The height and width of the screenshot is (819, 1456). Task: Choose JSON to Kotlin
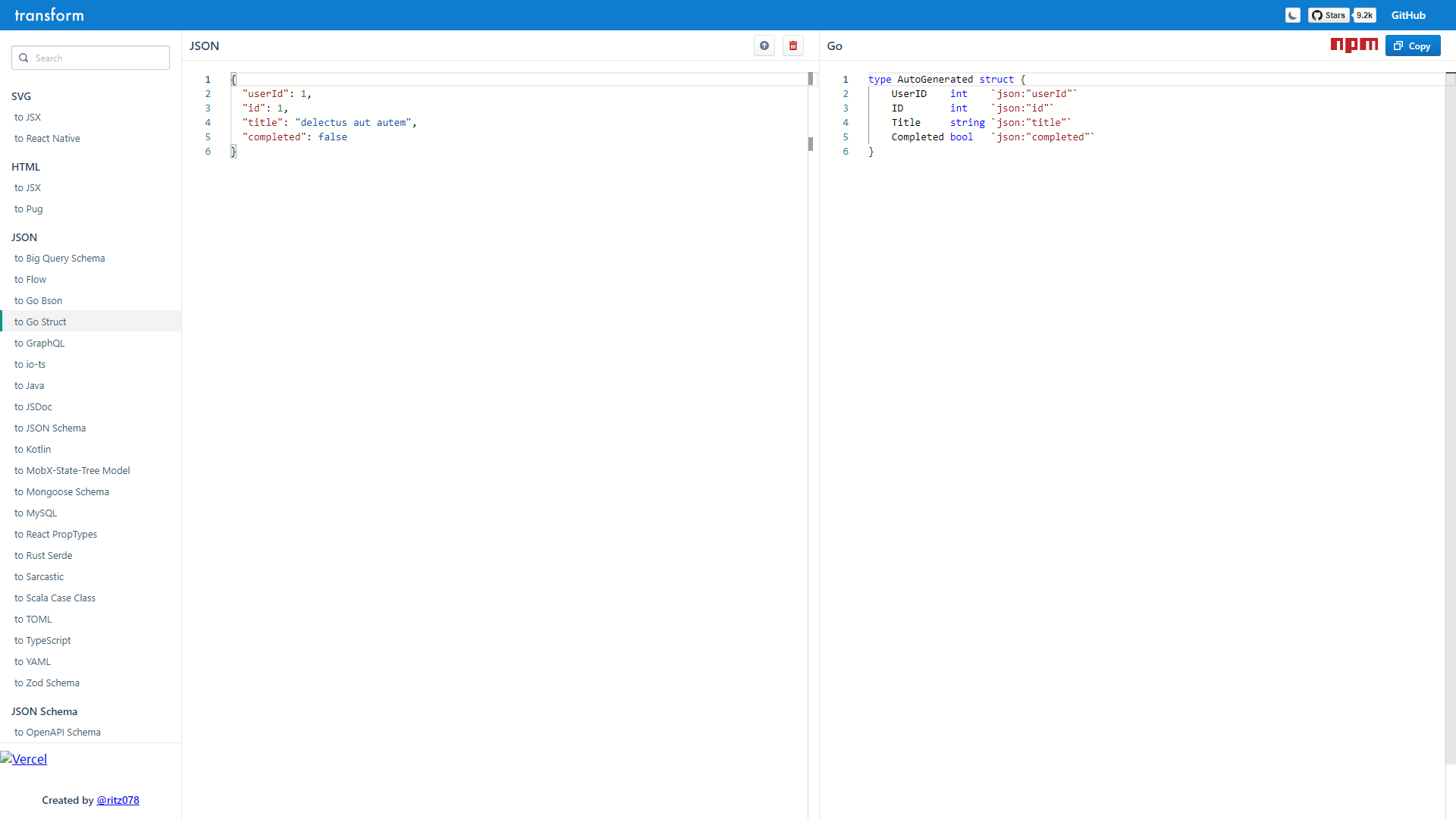pyautogui.click(x=91, y=449)
